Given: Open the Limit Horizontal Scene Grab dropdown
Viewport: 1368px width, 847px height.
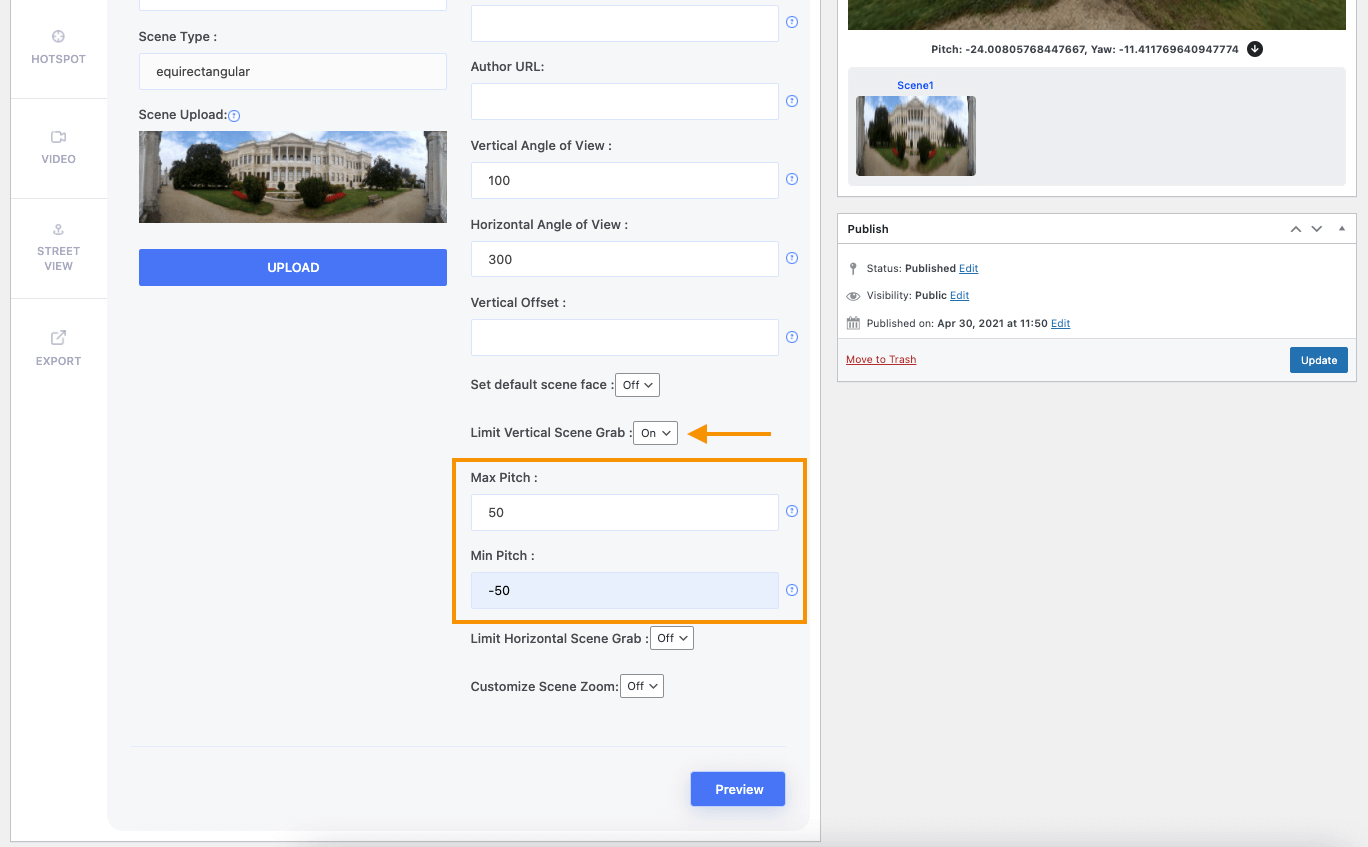Looking at the screenshot, I should pos(671,638).
